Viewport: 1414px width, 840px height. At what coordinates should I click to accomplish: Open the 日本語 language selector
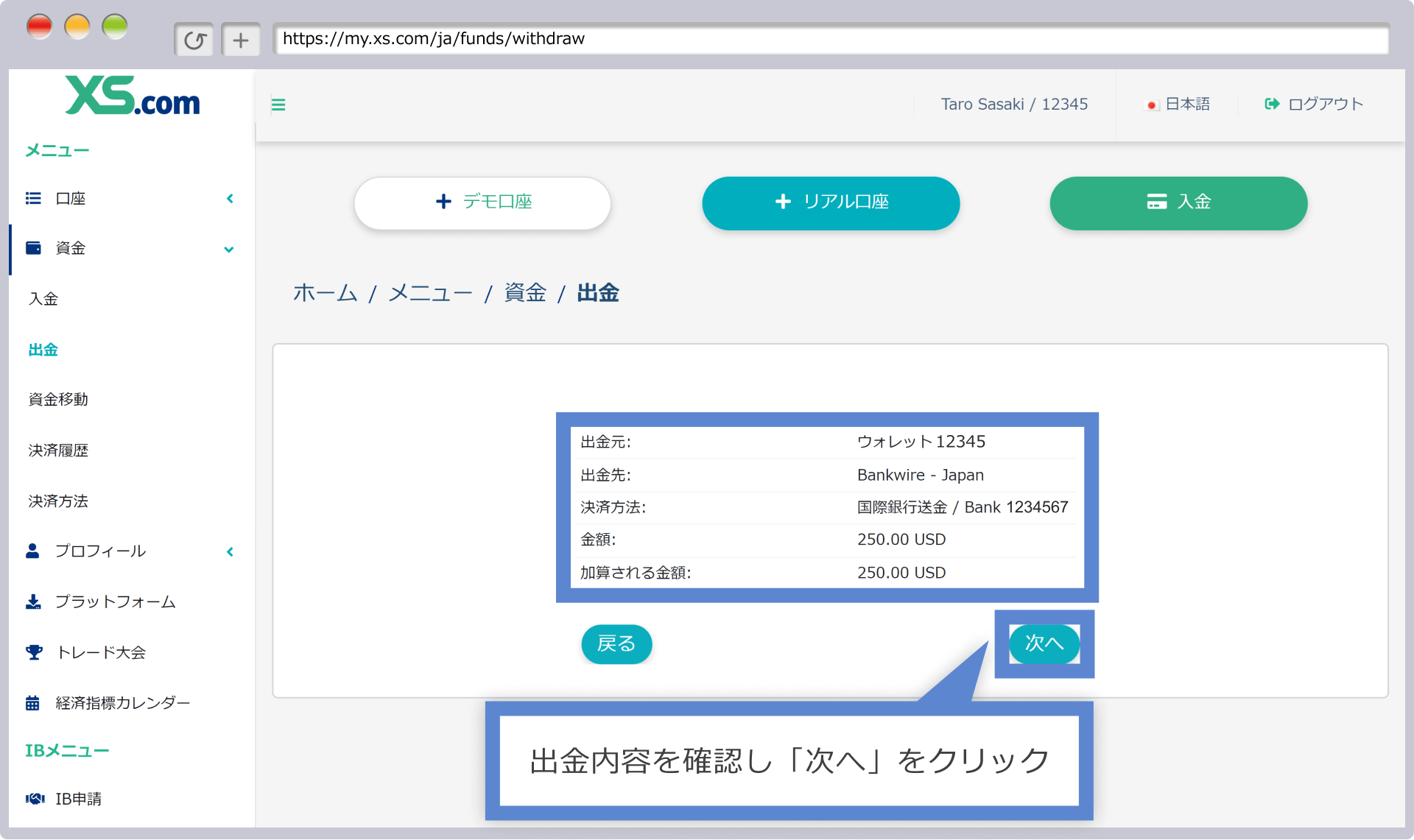click(x=1178, y=105)
